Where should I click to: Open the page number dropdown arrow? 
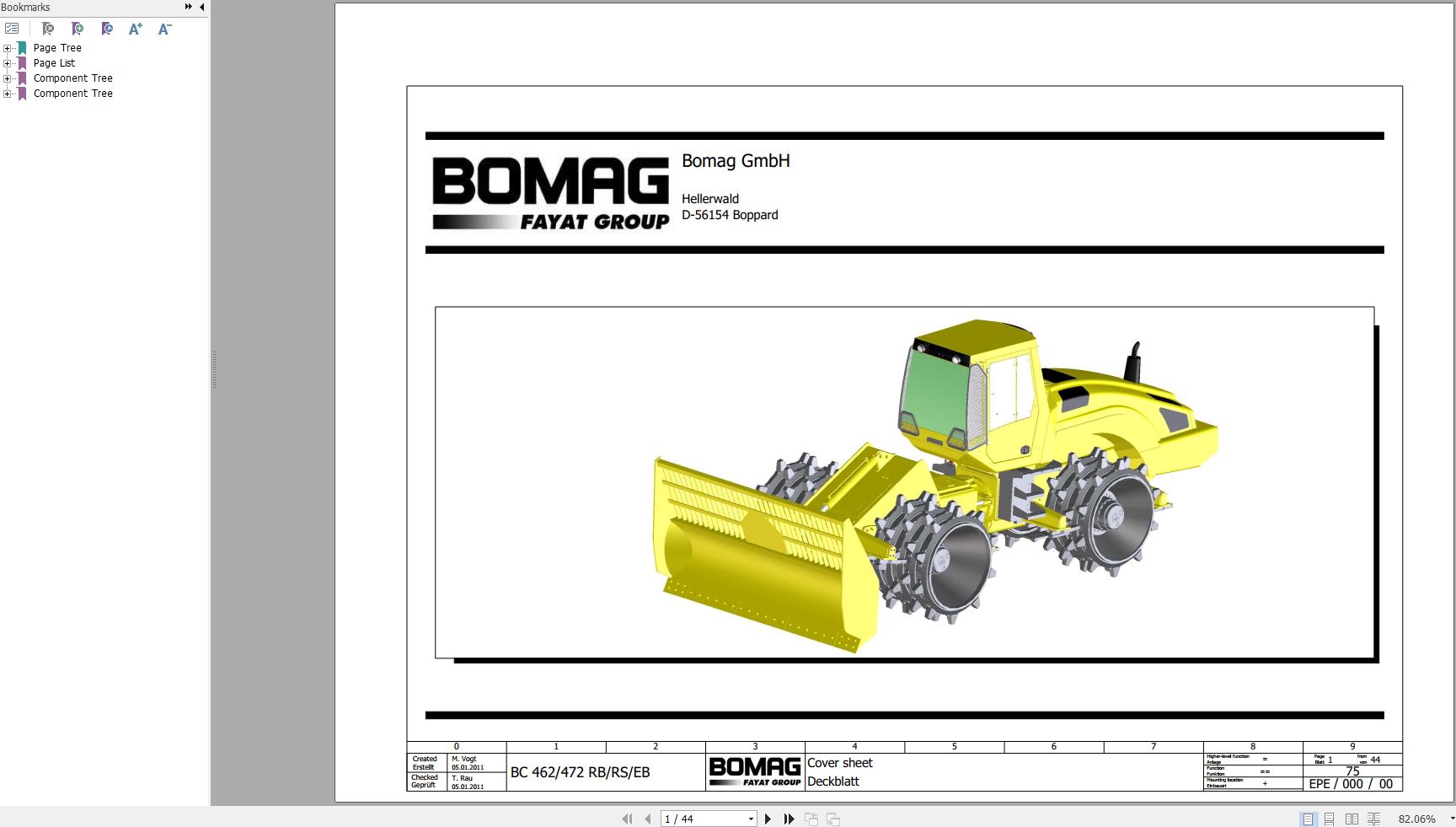(x=751, y=819)
